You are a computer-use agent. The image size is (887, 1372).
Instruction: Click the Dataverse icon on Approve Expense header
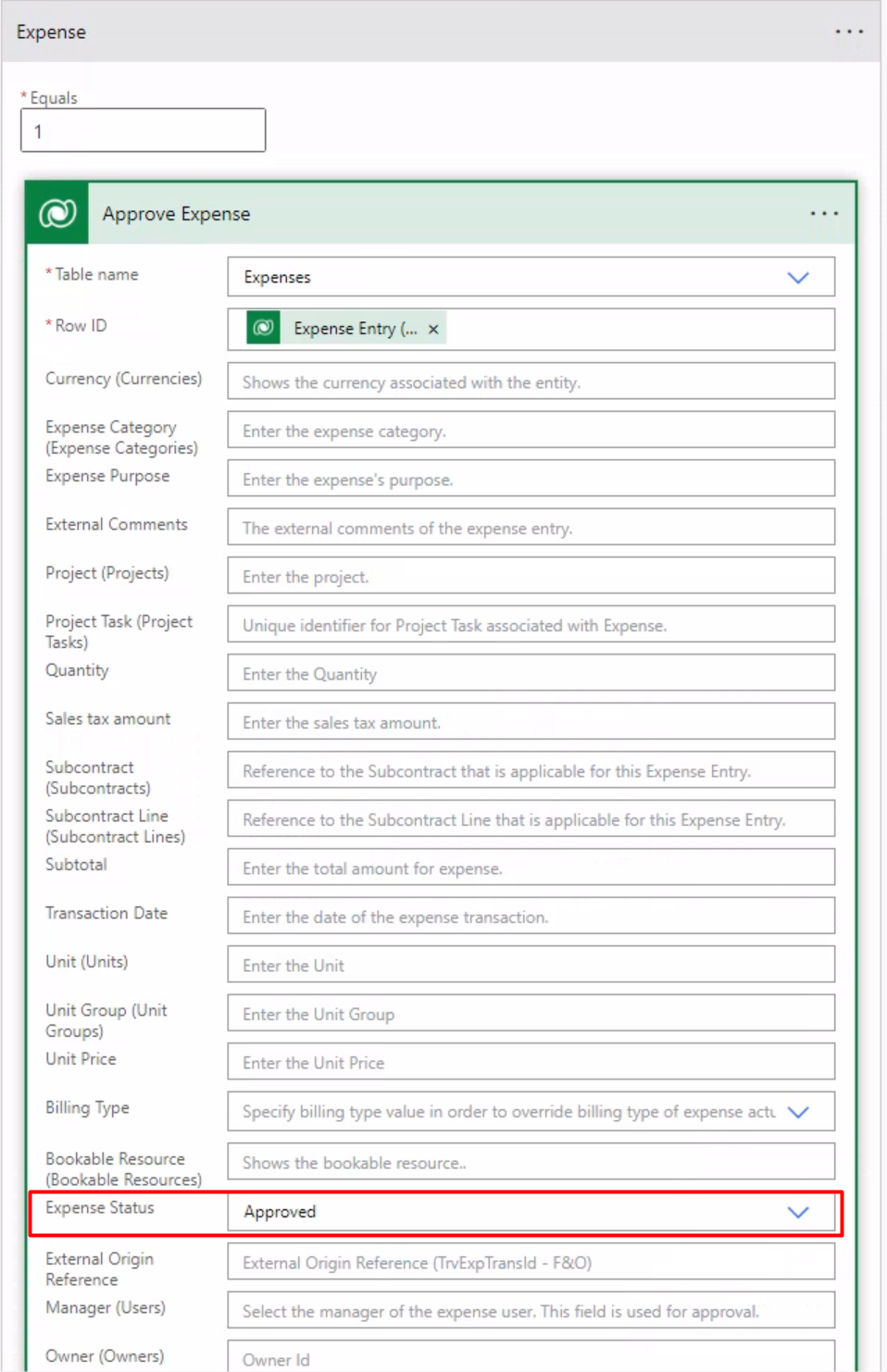pos(57,214)
